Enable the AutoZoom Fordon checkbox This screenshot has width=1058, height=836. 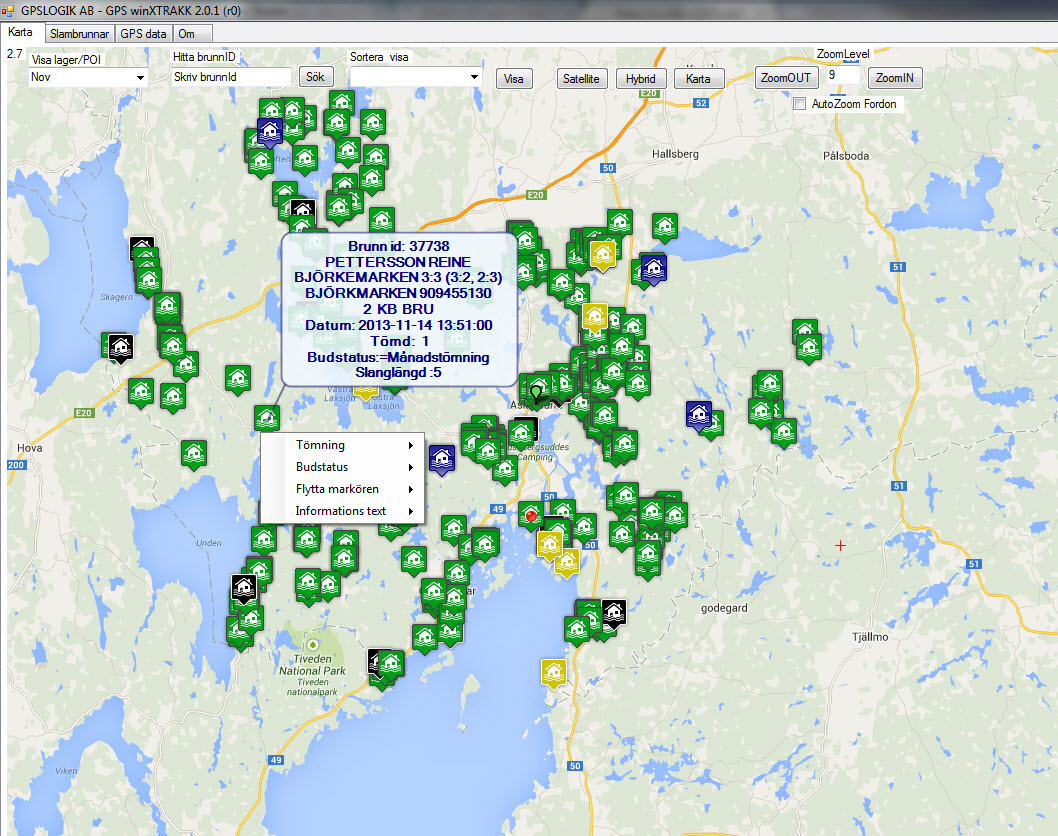pyautogui.click(x=799, y=104)
